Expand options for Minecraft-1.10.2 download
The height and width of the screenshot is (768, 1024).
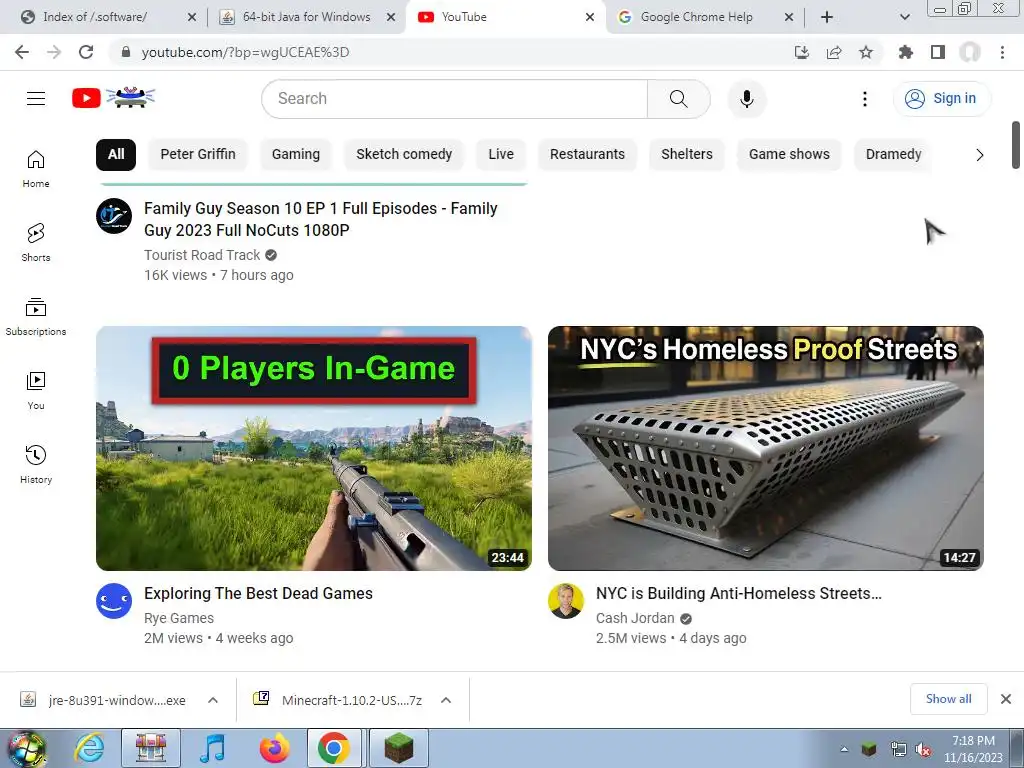point(446,700)
